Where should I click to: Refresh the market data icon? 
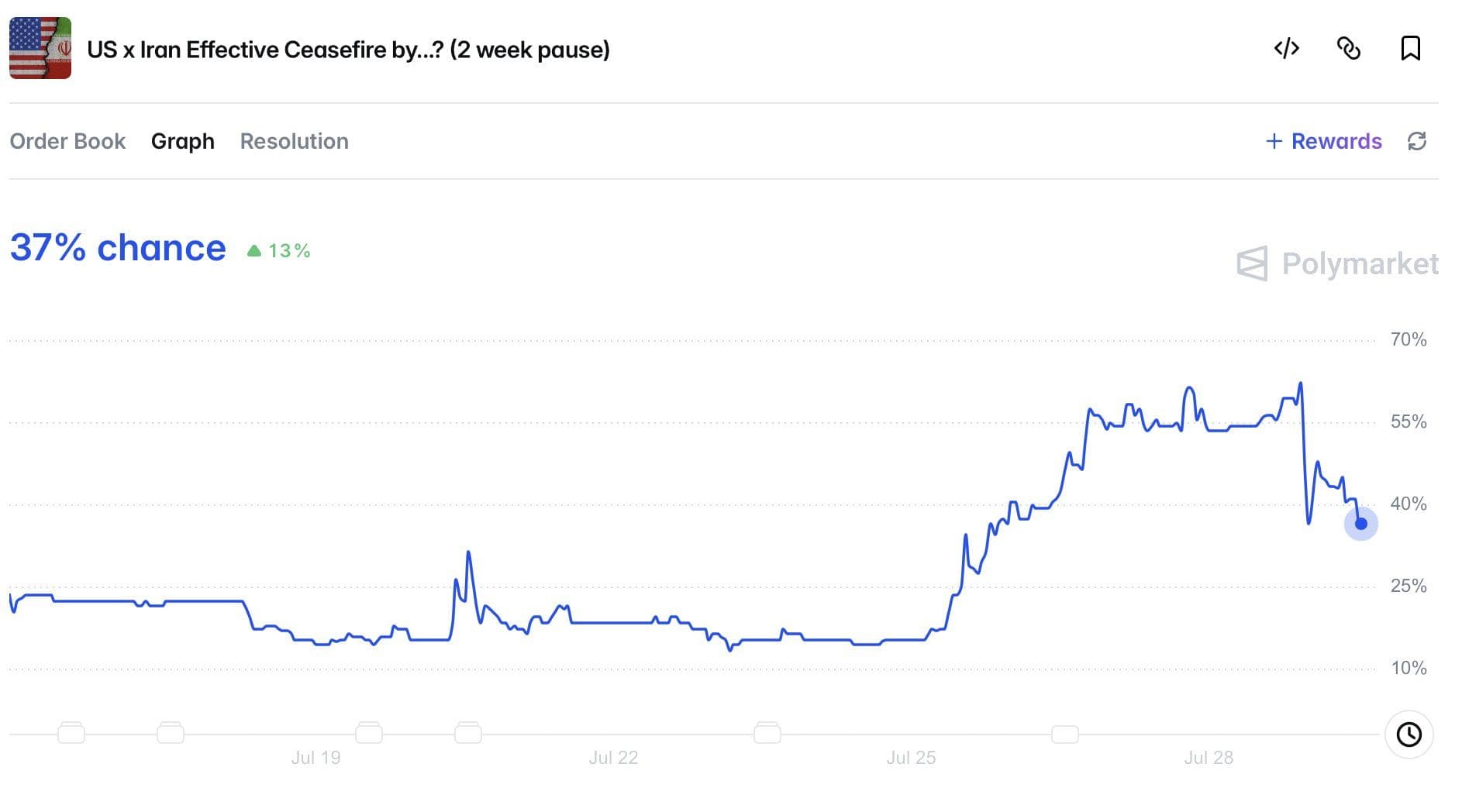click(x=1417, y=141)
